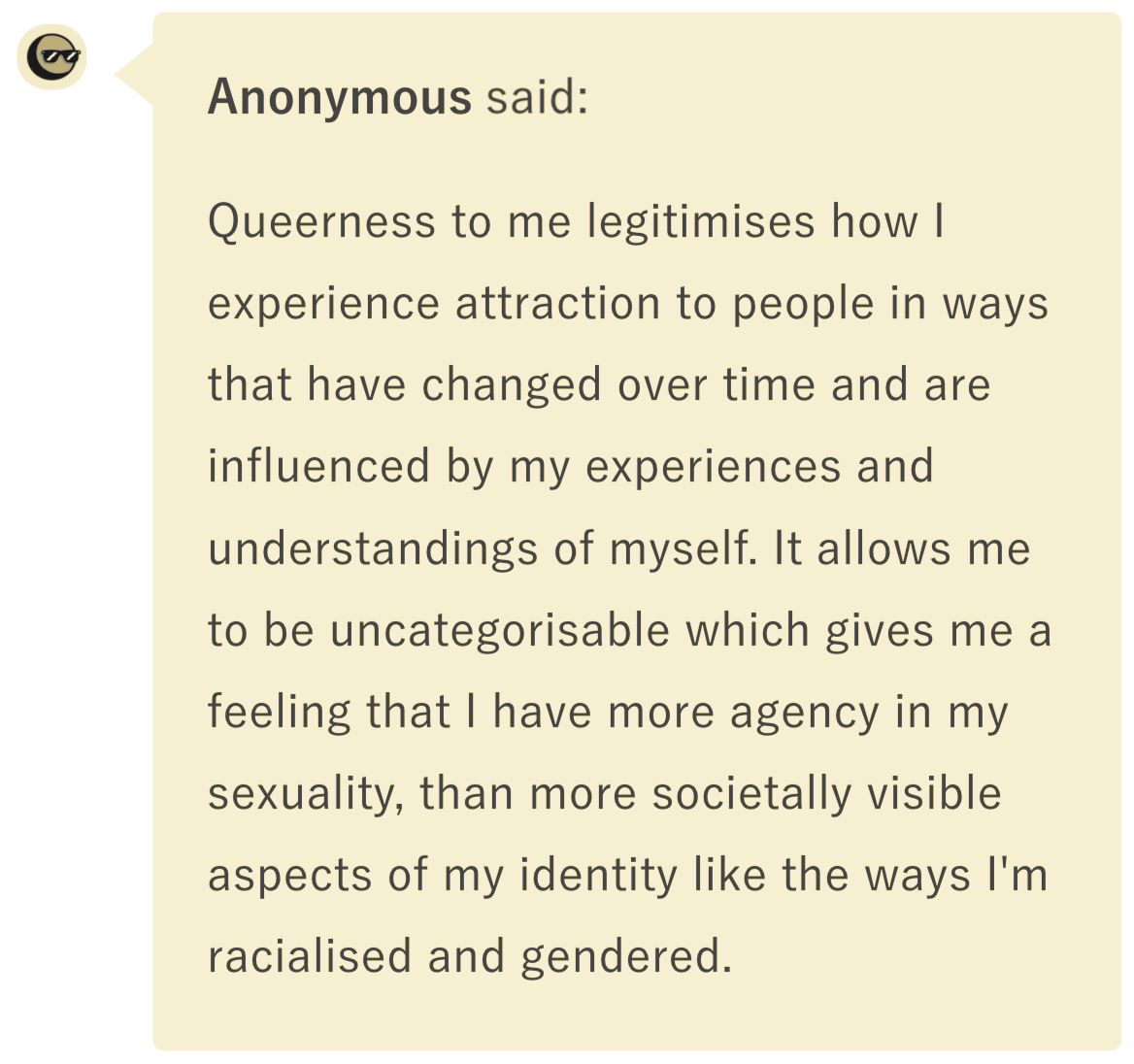Click the word 'Queerness' starting the message
This screenshot has height=1064, width=1134.
coord(321,221)
